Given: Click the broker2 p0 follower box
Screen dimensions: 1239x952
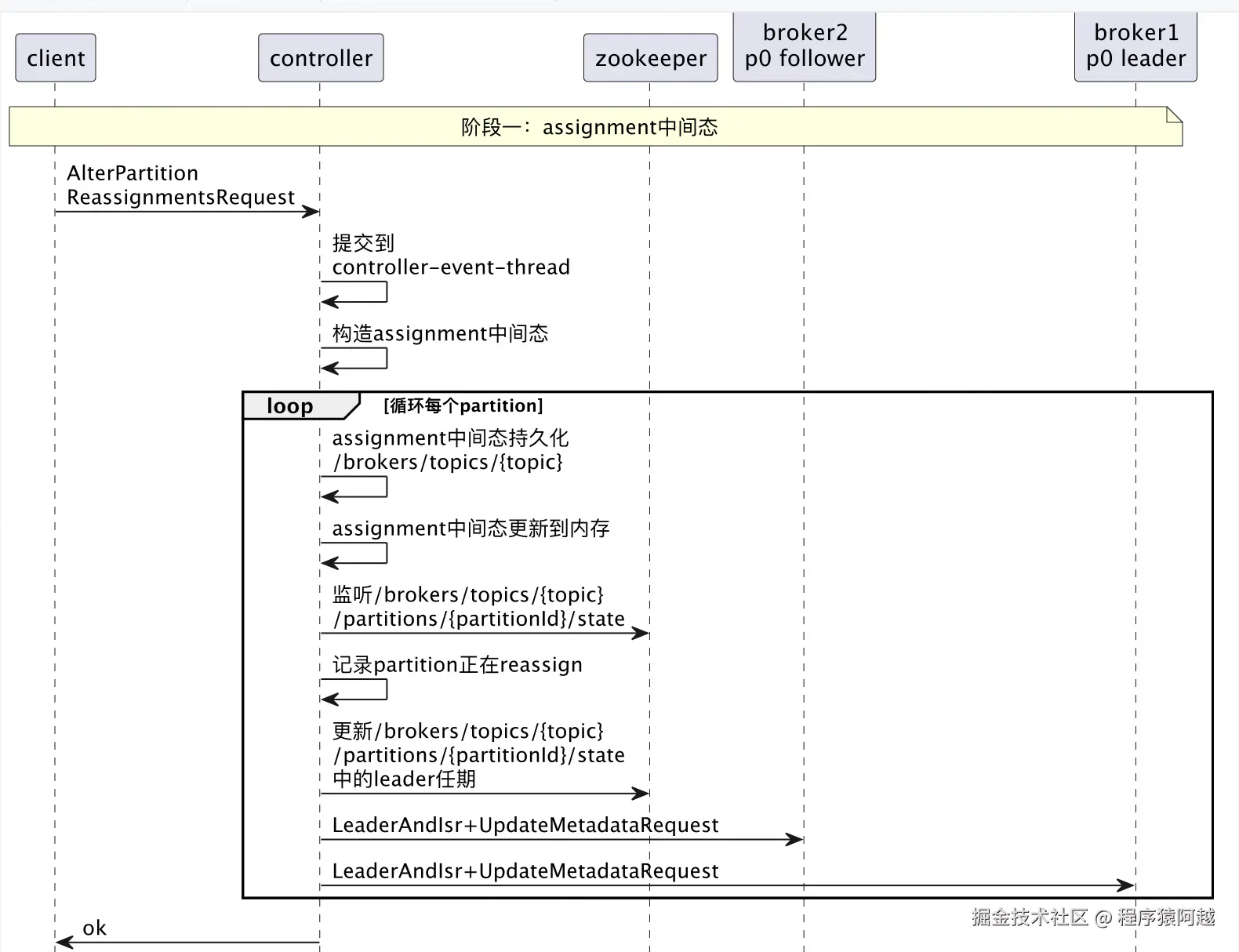Looking at the screenshot, I should click(805, 45).
